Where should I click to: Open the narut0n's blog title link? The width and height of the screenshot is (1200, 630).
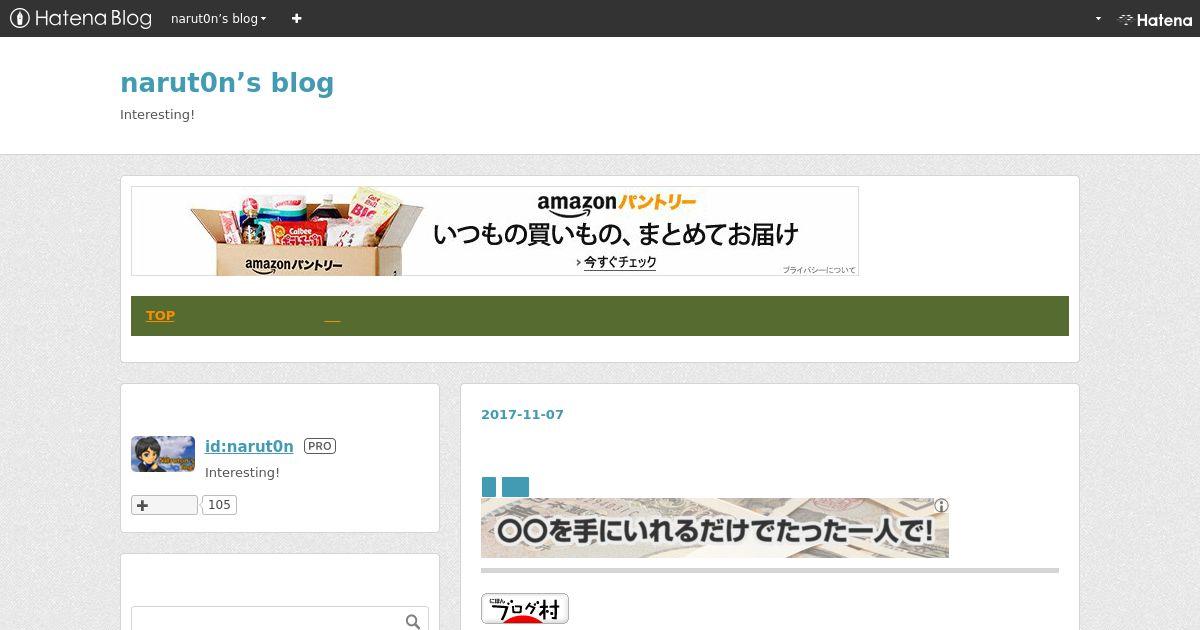tap(227, 83)
